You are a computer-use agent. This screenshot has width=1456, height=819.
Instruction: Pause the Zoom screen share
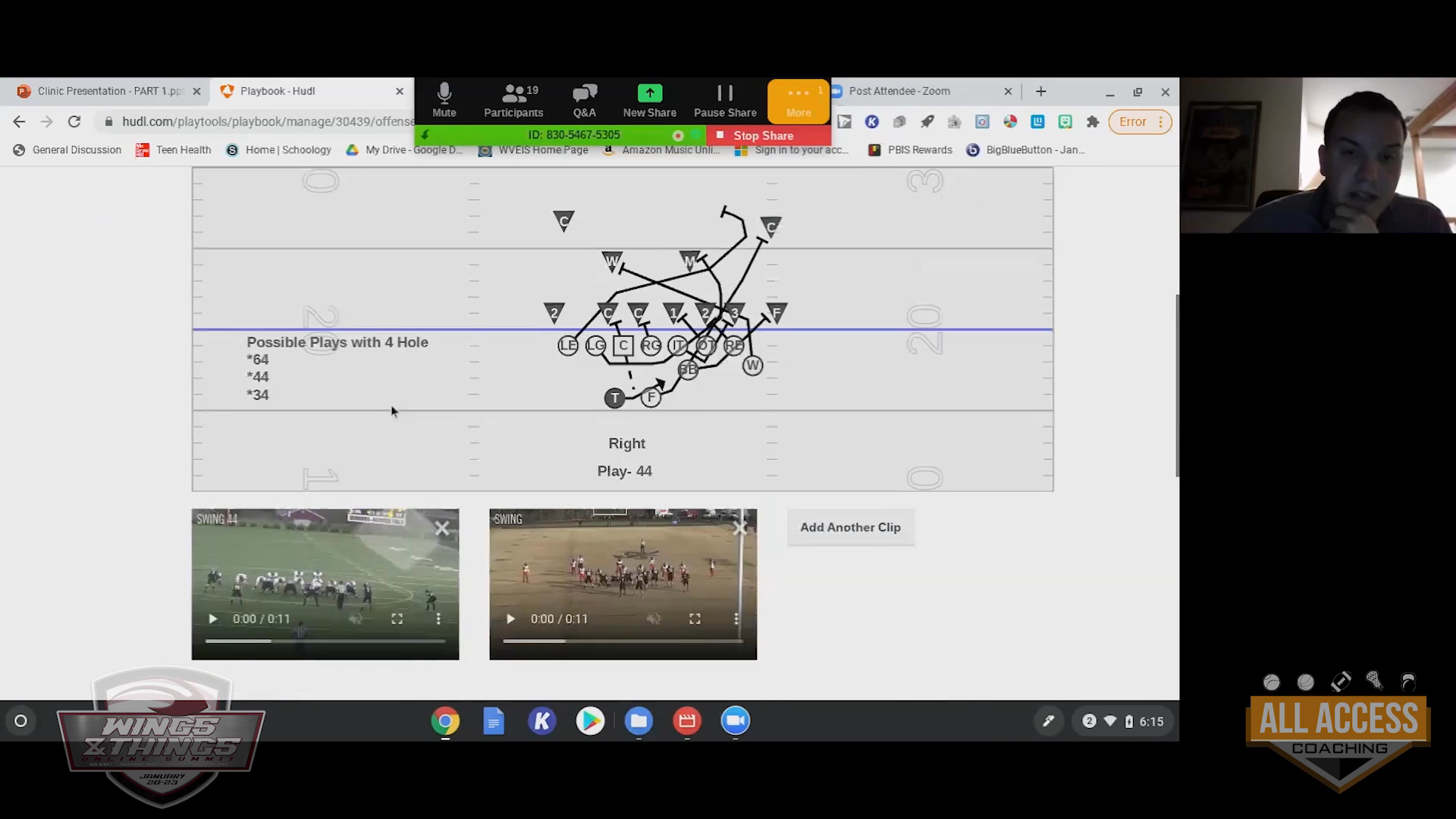click(x=725, y=101)
